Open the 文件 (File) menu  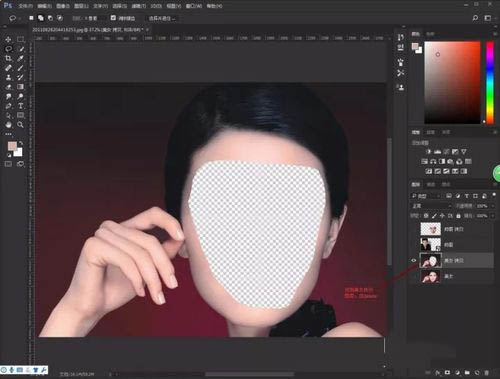[x=25, y=6]
